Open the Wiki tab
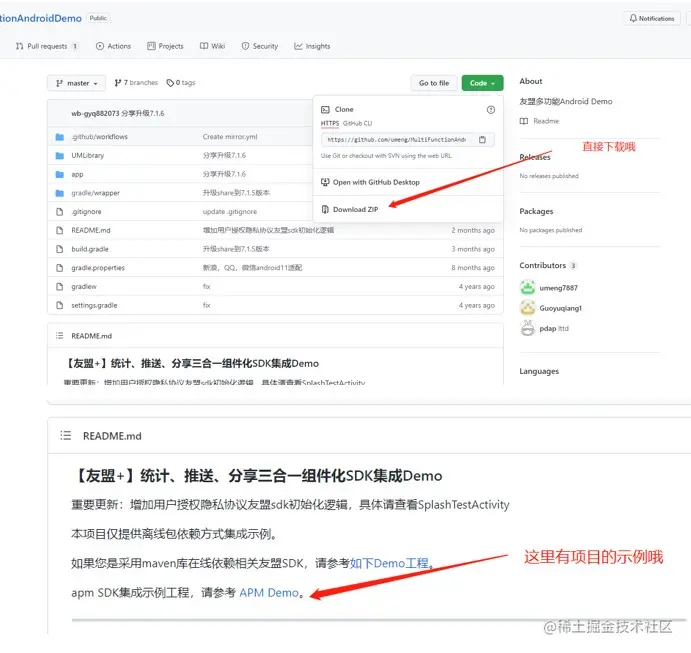Screen dimensions: 691x653 coord(212,46)
